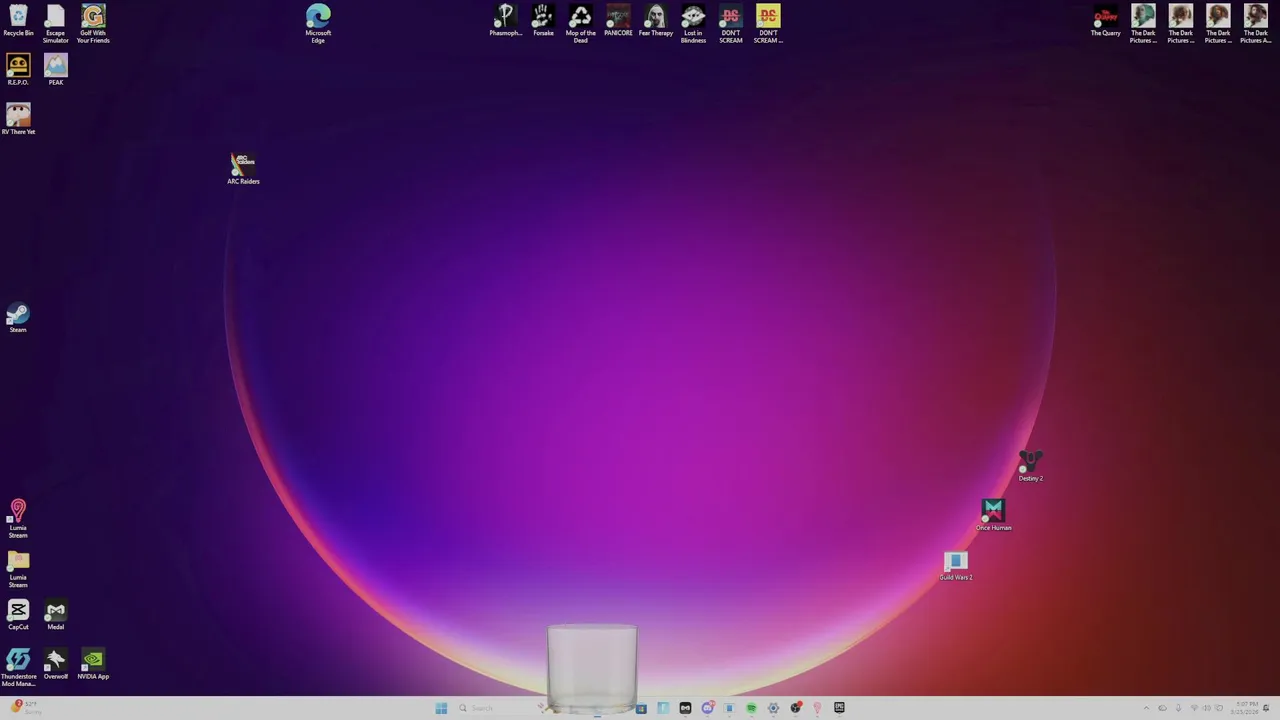Open the taskbar clock and date
The width and height of the screenshot is (1280, 720).
1244,708
